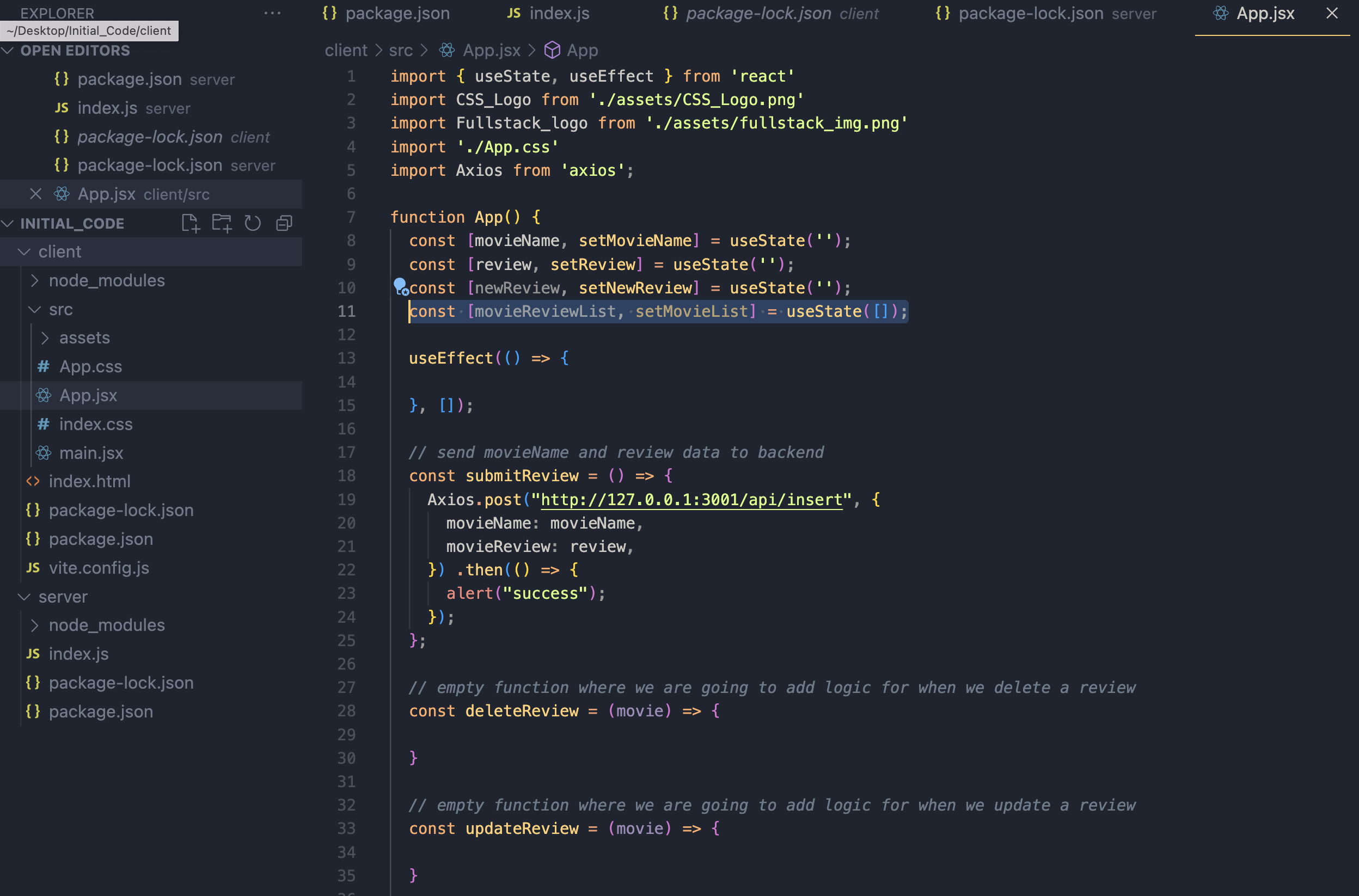Refresh the explorer with the refresh icon

(x=253, y=223)
